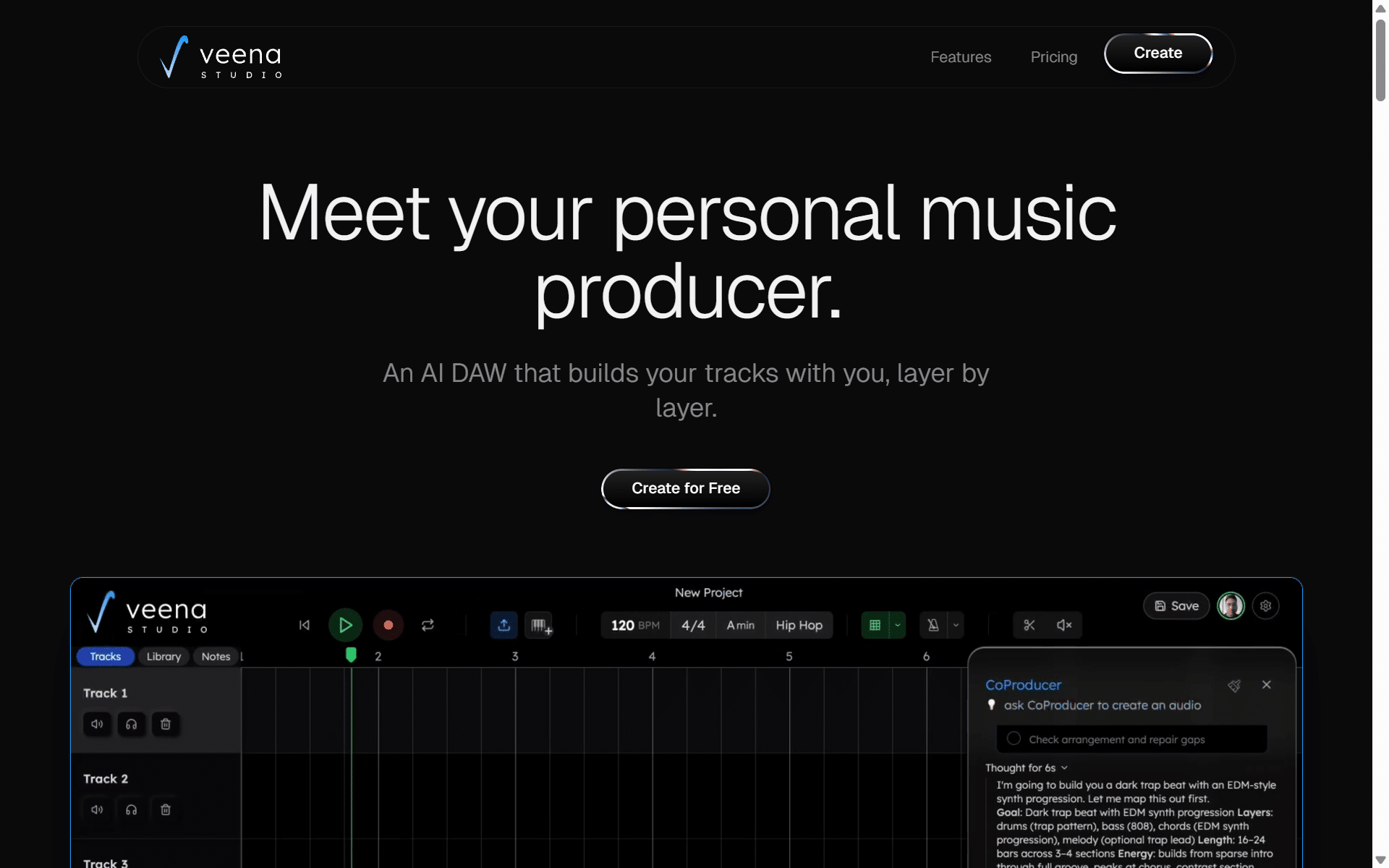The width and height of the screenshot is (1389, 868).
Task: Open the Features navigation link
Action: click(x=961, y=57)
